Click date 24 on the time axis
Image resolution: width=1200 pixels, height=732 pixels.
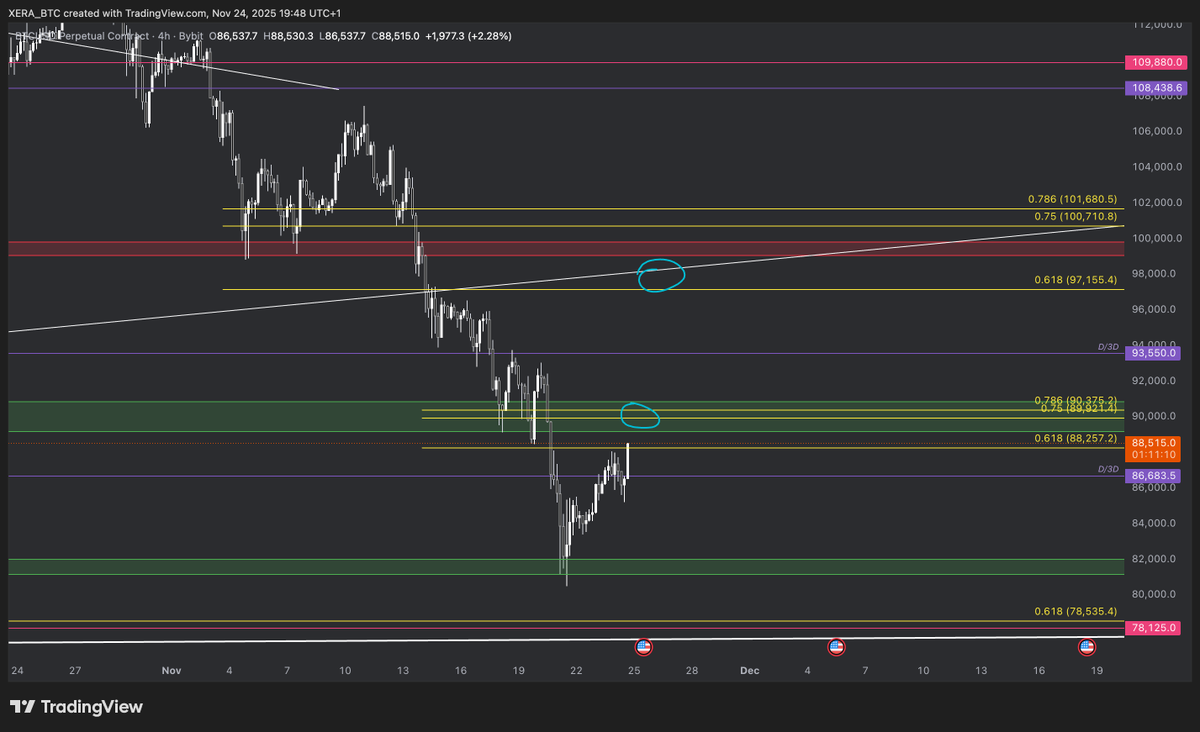(x=16, y=670)
